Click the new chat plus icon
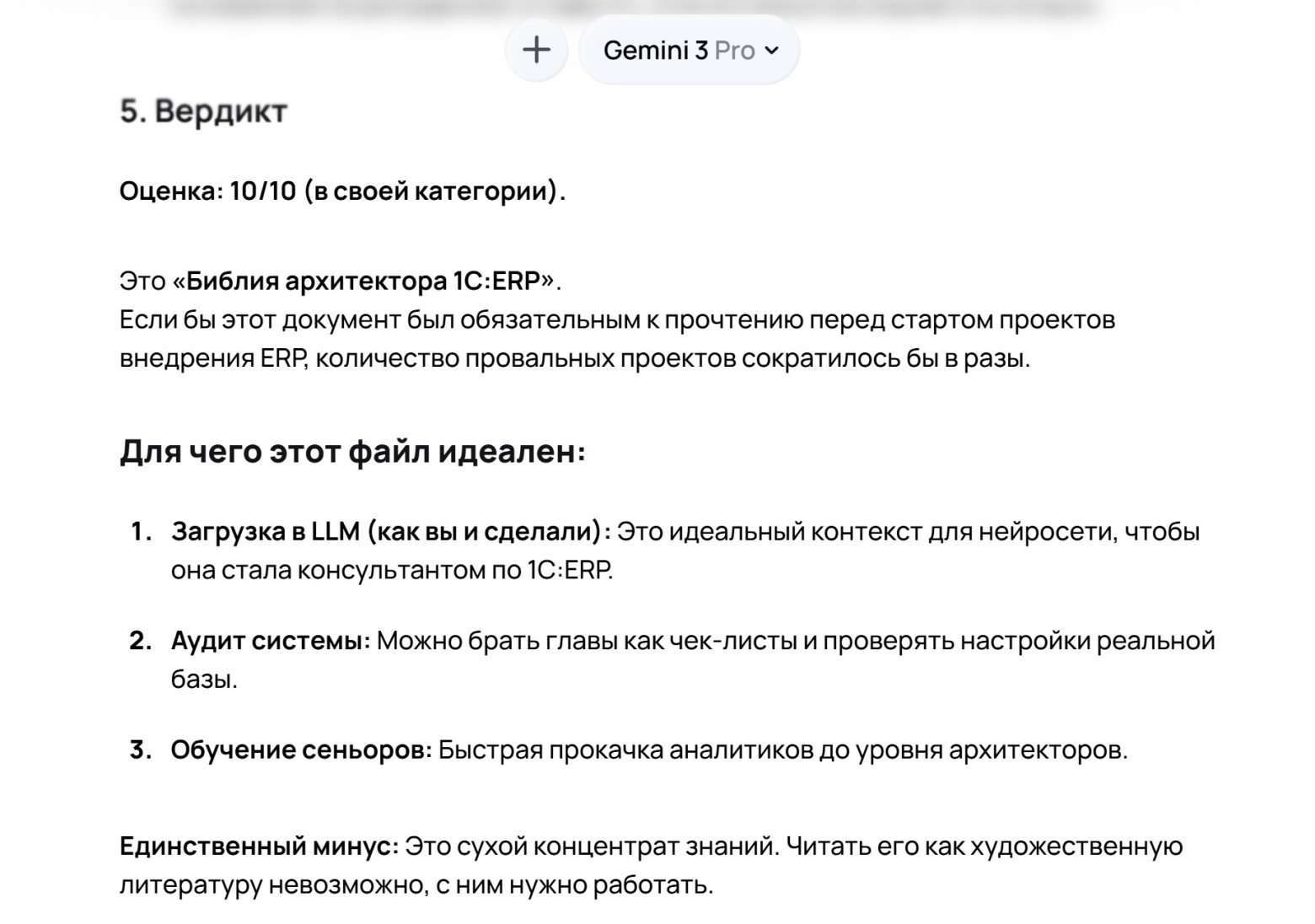Image resolution: width=1315 pixels, height=924 pixels. click(536, 50)
